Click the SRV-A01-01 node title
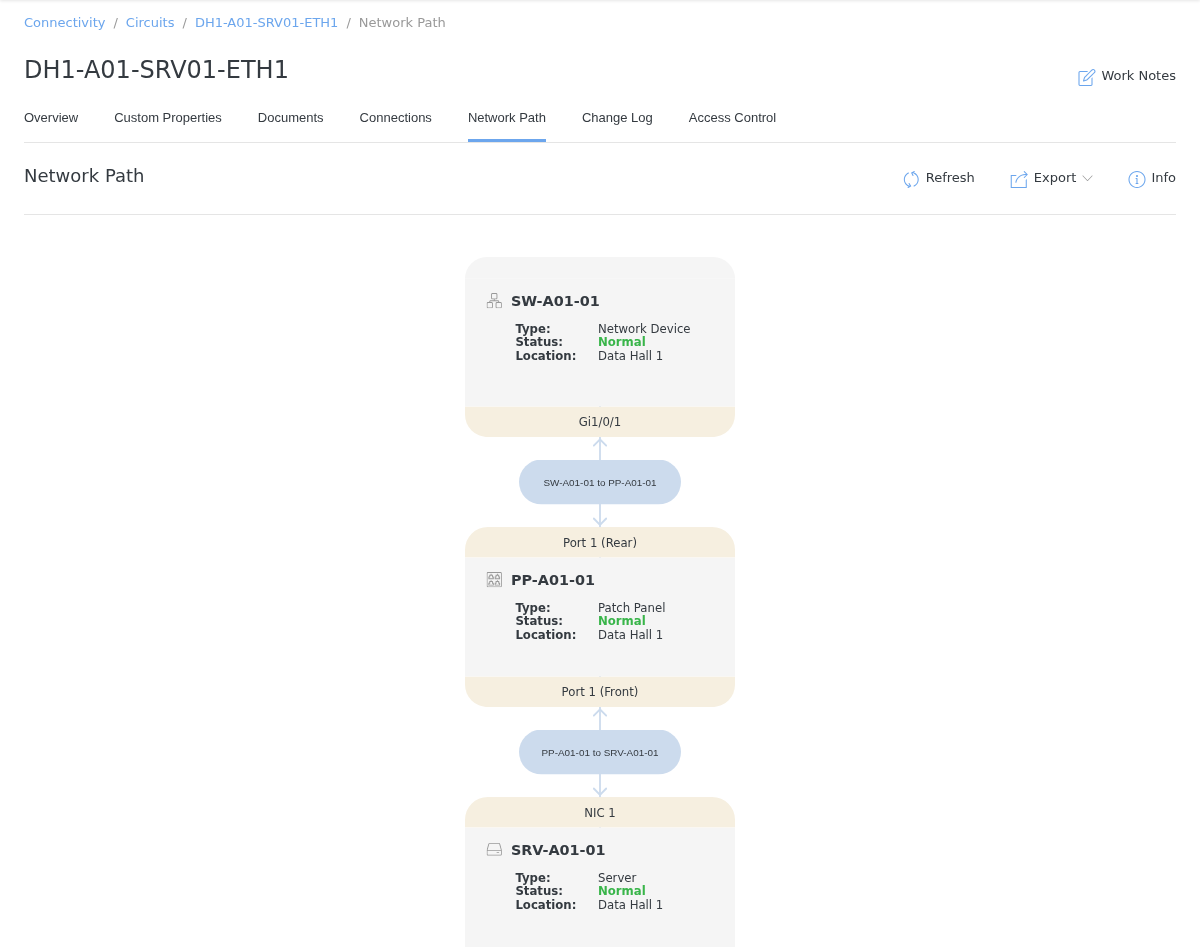Screen dimensions: 1200x952 click(x=558, y=850)
